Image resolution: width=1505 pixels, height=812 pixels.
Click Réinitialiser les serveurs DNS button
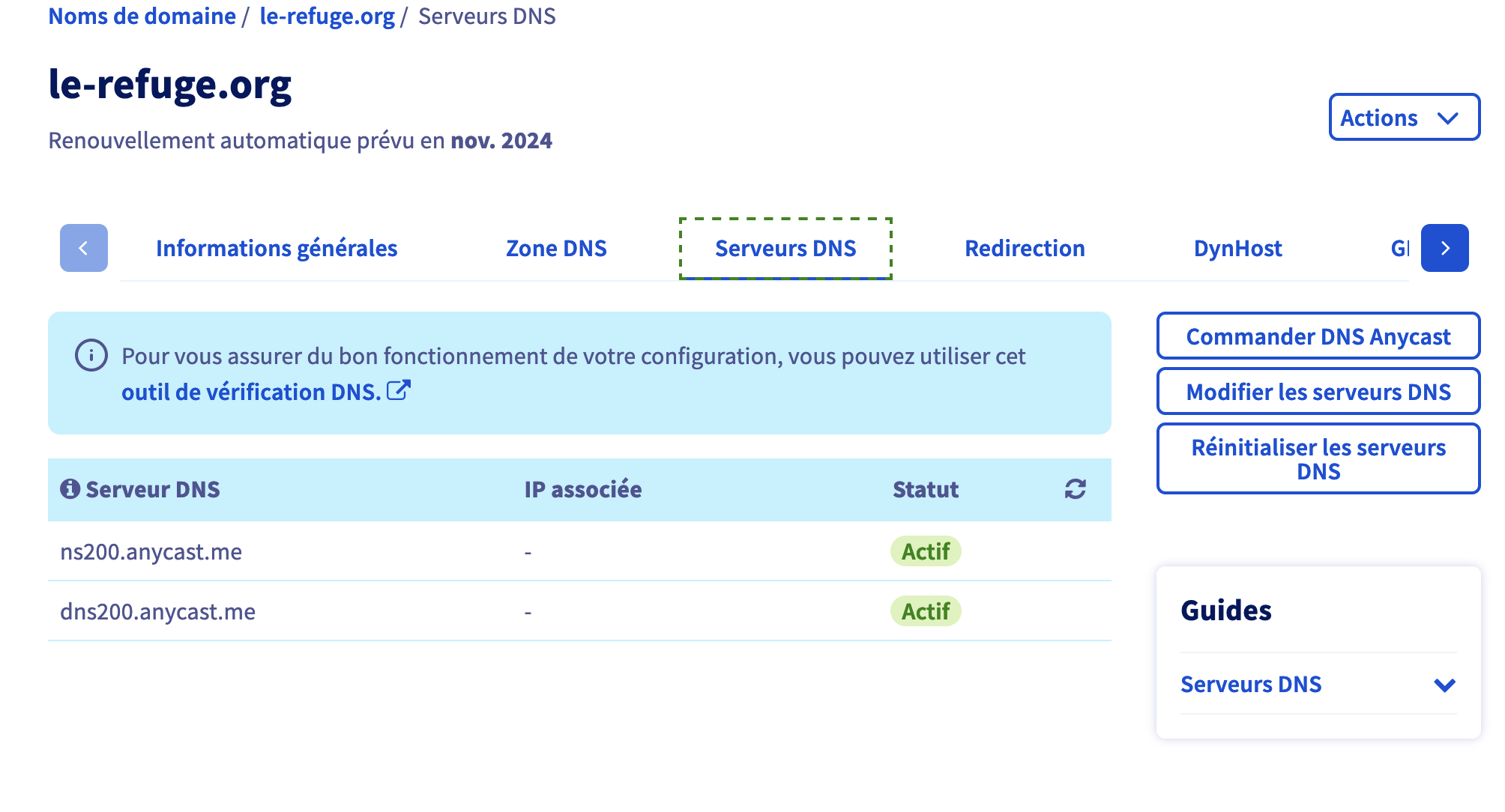click(x=1318, y=458)
